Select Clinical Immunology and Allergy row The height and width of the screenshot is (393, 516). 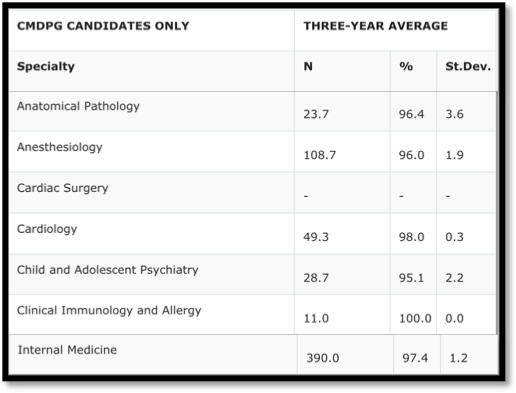(x=252, y=314)
